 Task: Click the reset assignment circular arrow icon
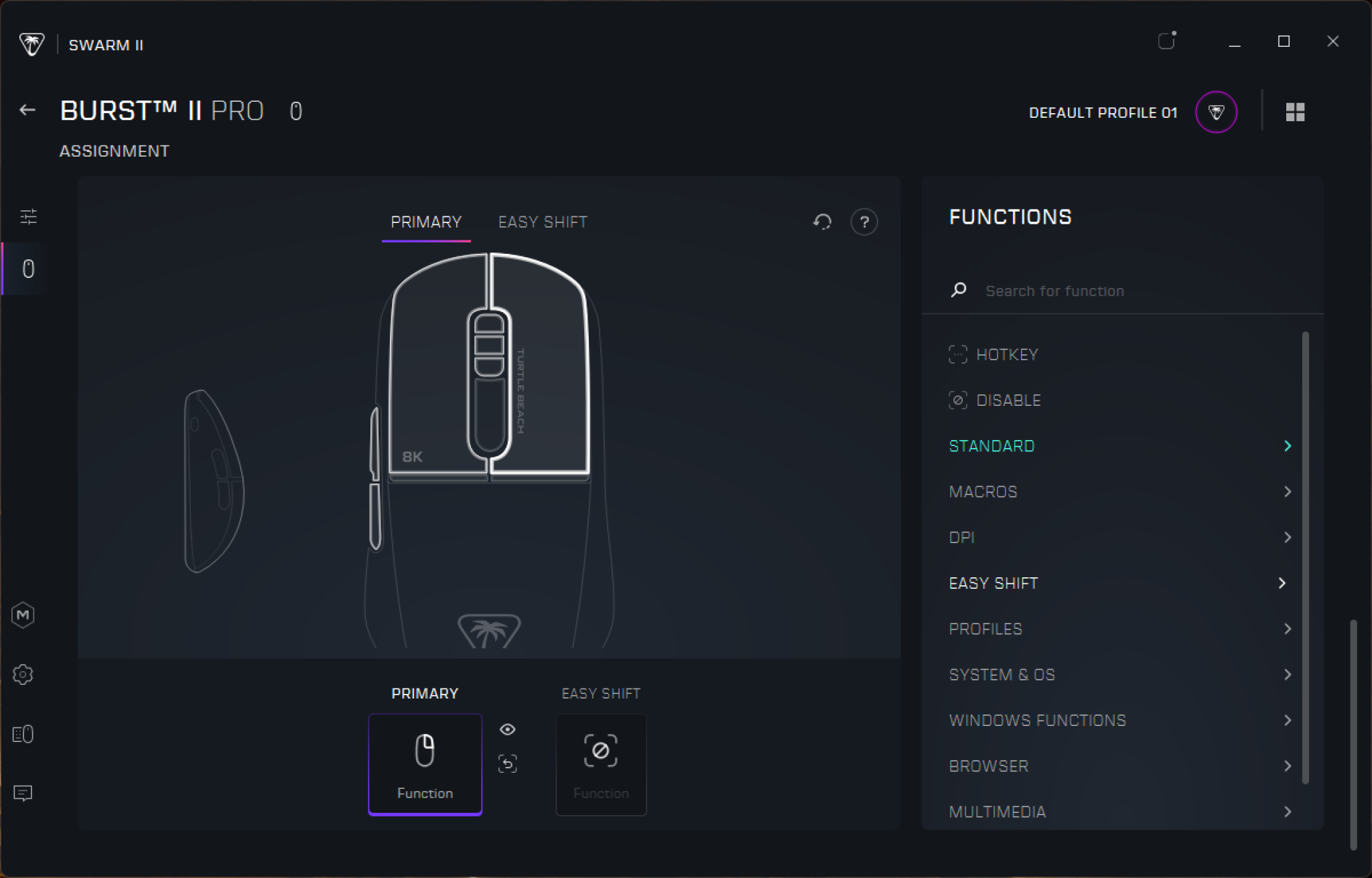822,222
